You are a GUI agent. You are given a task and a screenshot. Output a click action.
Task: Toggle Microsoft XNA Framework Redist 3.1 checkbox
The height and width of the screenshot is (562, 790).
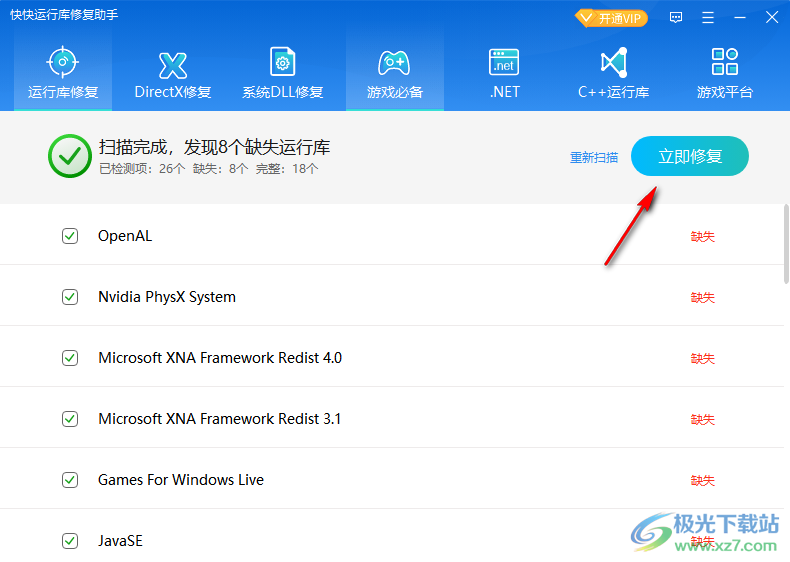click(70, 419)
